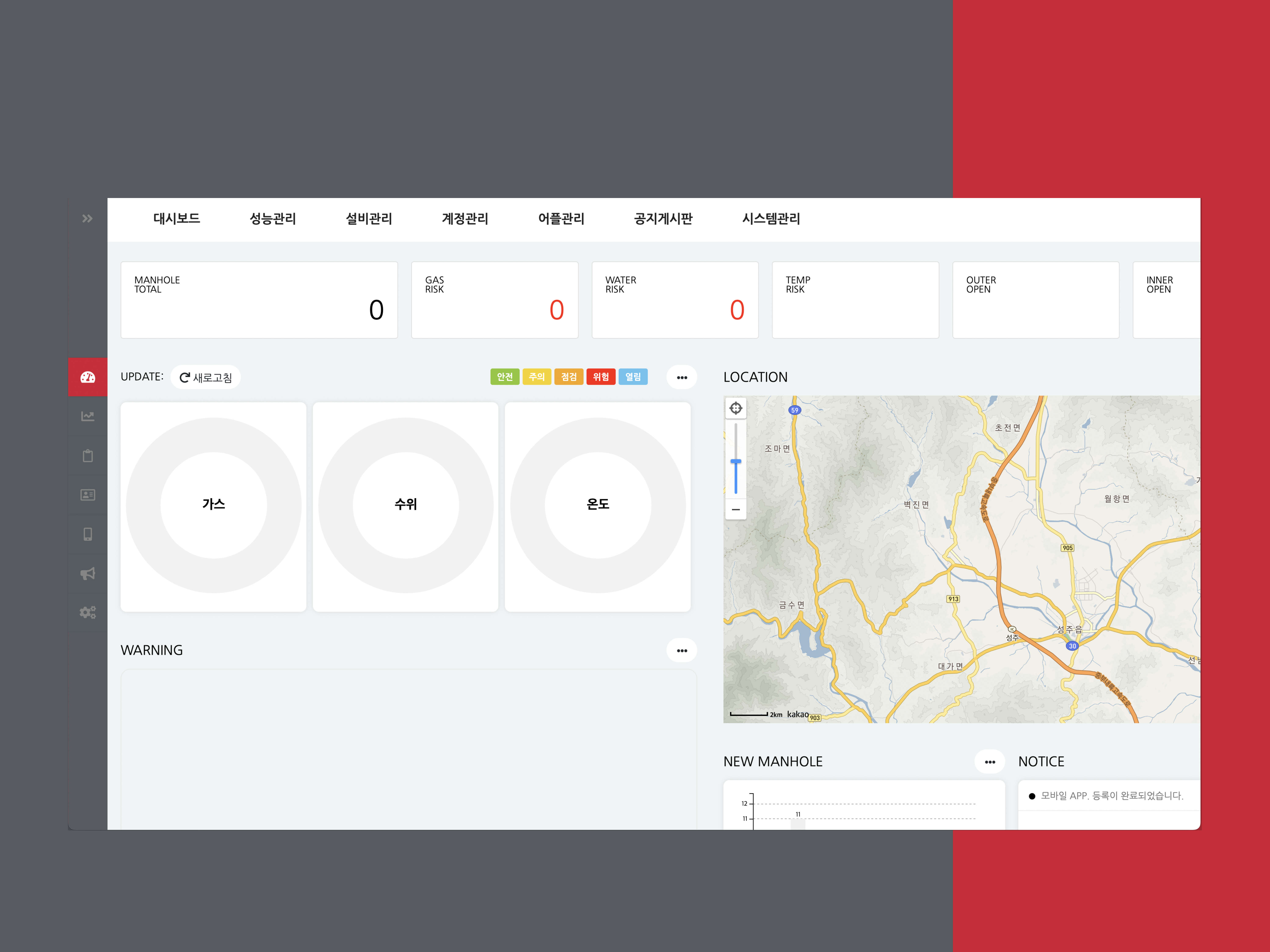Select the 대시보드 menu item
The height and width of the screenshot is (952, 1270).
[177, 219]
